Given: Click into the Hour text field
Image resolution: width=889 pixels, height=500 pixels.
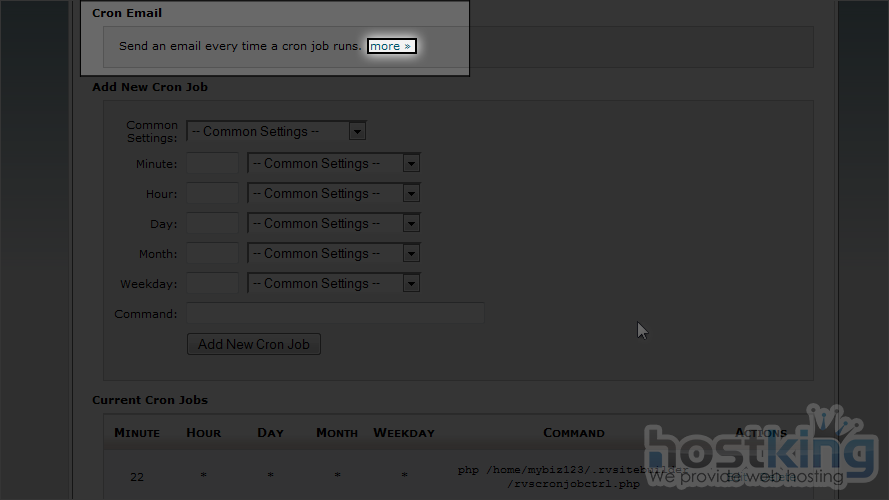Looking at the screenshot, I should pyautogui.click(x=213, y=193).
